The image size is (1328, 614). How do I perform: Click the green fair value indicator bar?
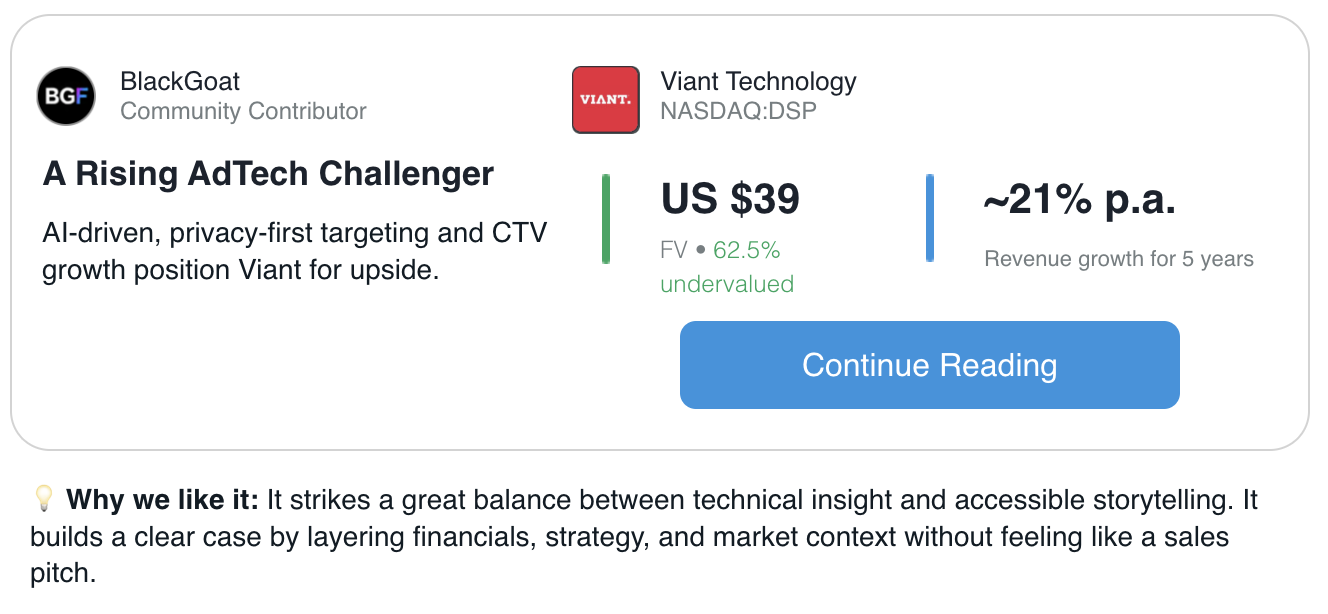point(606,219)
